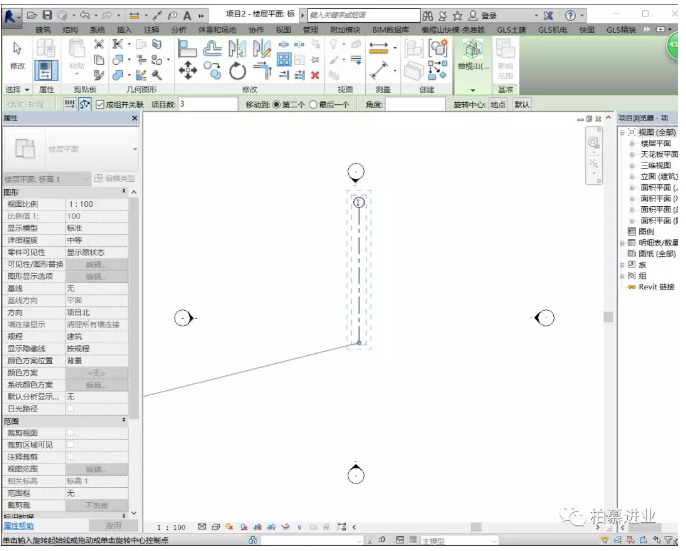686x551 pixels.
Task: Toggle the 裁剪视图 checkbox
Action: 70,433
